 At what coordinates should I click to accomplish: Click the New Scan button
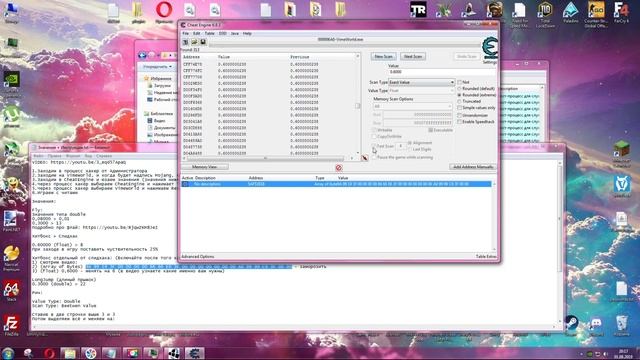click(383, 56)
